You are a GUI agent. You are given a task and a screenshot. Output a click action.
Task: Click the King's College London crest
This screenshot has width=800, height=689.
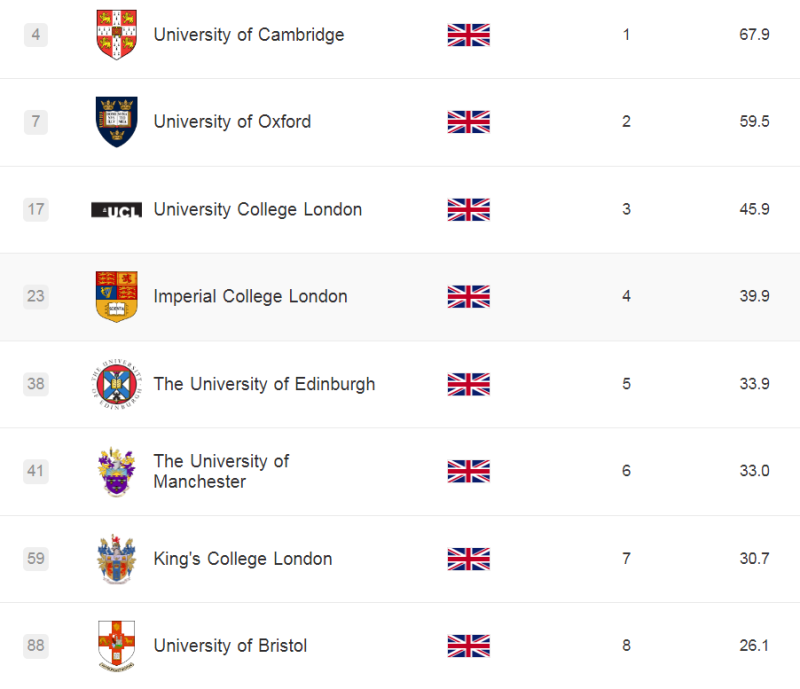tap(116, 559)
